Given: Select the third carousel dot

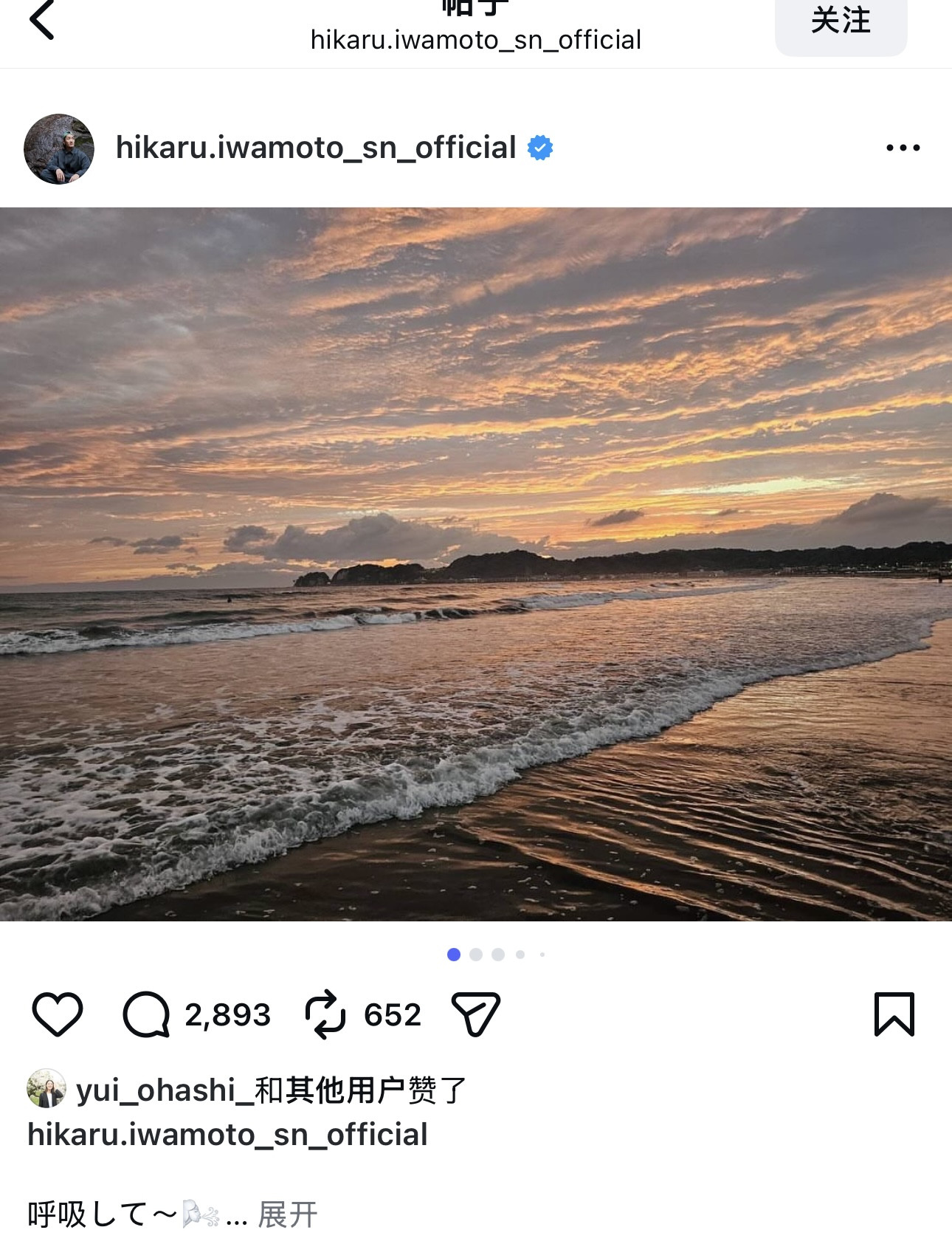Looking at the screenshot, I should (498, 955).
